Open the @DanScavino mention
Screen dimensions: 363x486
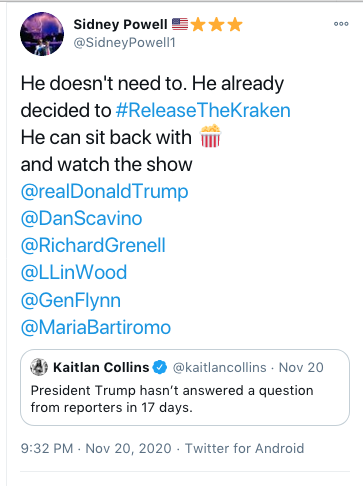(82, 219)
